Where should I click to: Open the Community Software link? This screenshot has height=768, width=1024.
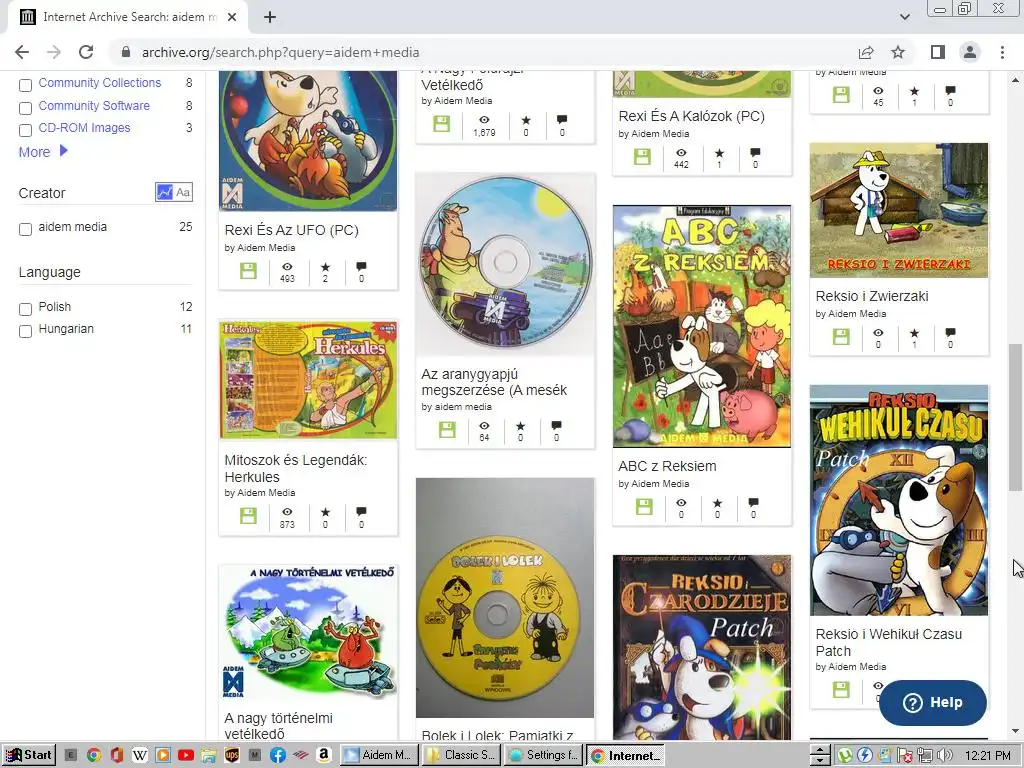coord(94,105)
